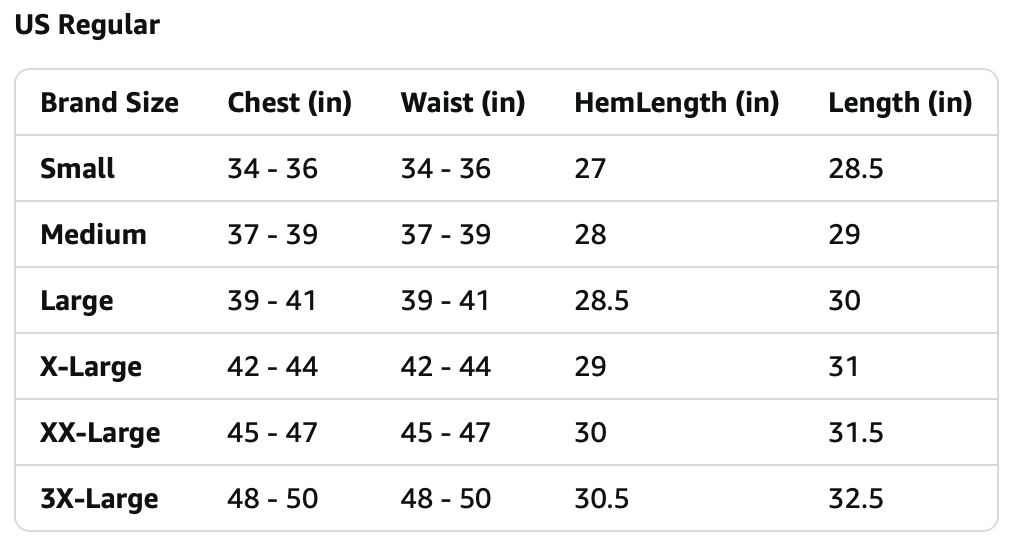Click the Waist (in) column header
The height and width of the screenshot is (552, 1016).
coord(463,103)
